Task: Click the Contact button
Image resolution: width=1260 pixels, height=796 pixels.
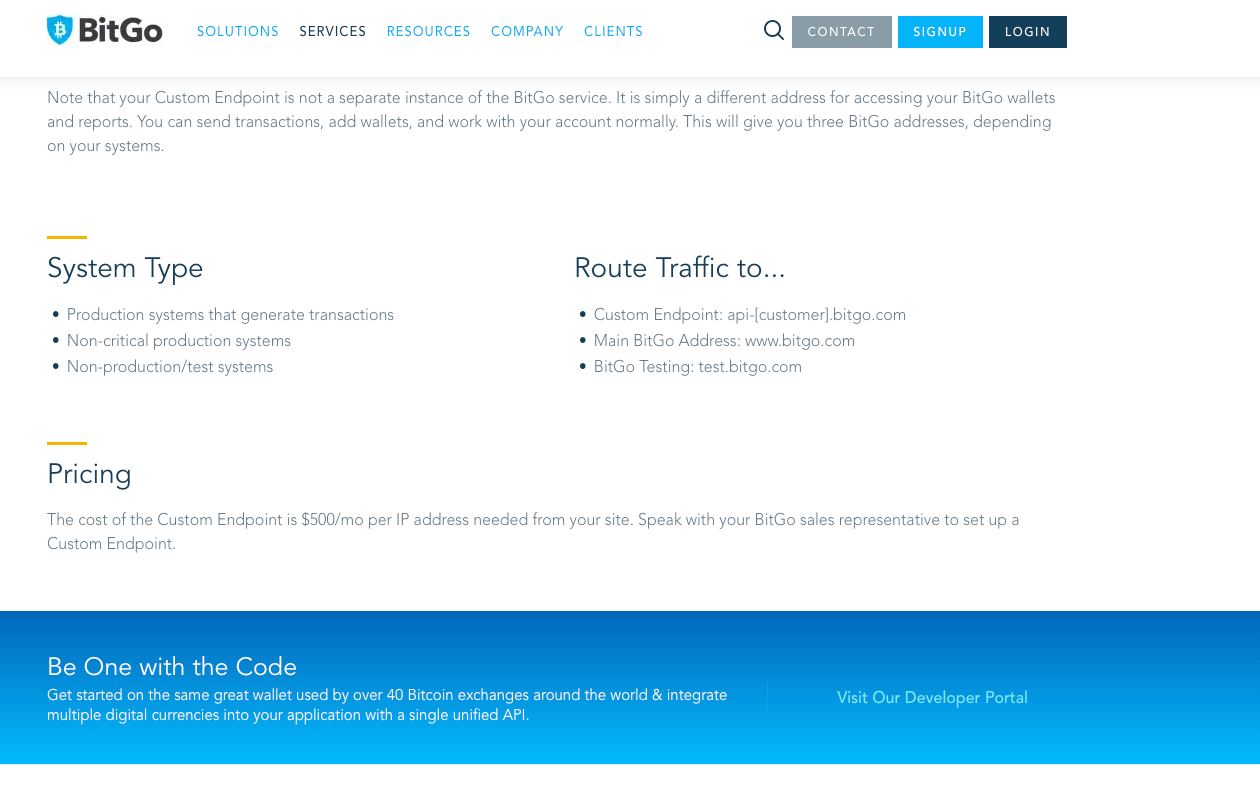Action: tap(842, 32)
